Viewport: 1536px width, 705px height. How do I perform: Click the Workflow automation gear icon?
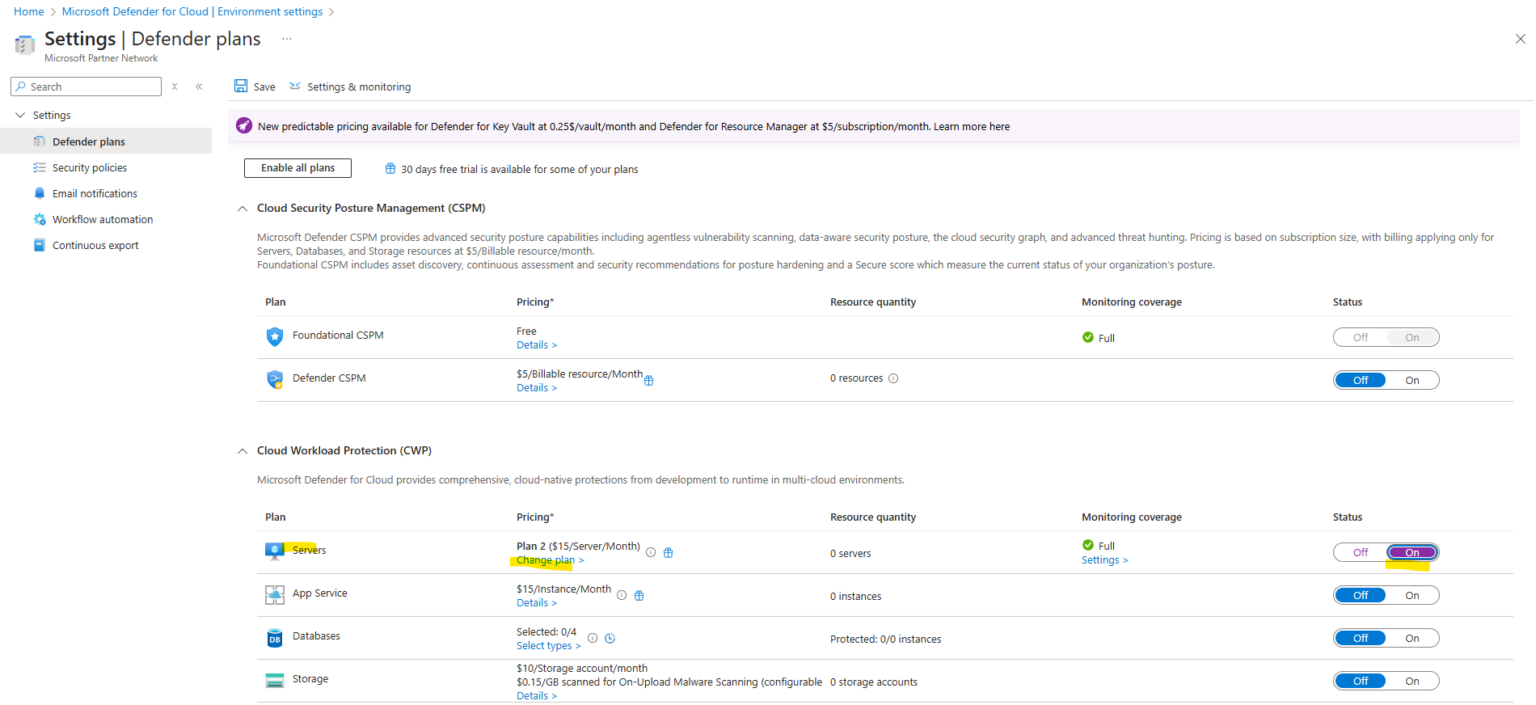[x=40, y=220]
